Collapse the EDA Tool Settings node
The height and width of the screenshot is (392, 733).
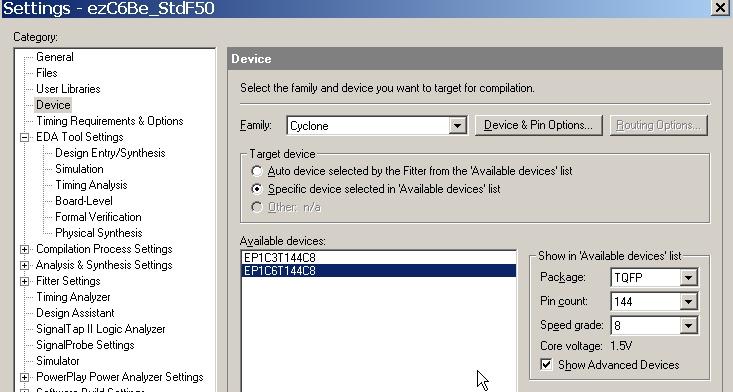pos(24,137)
